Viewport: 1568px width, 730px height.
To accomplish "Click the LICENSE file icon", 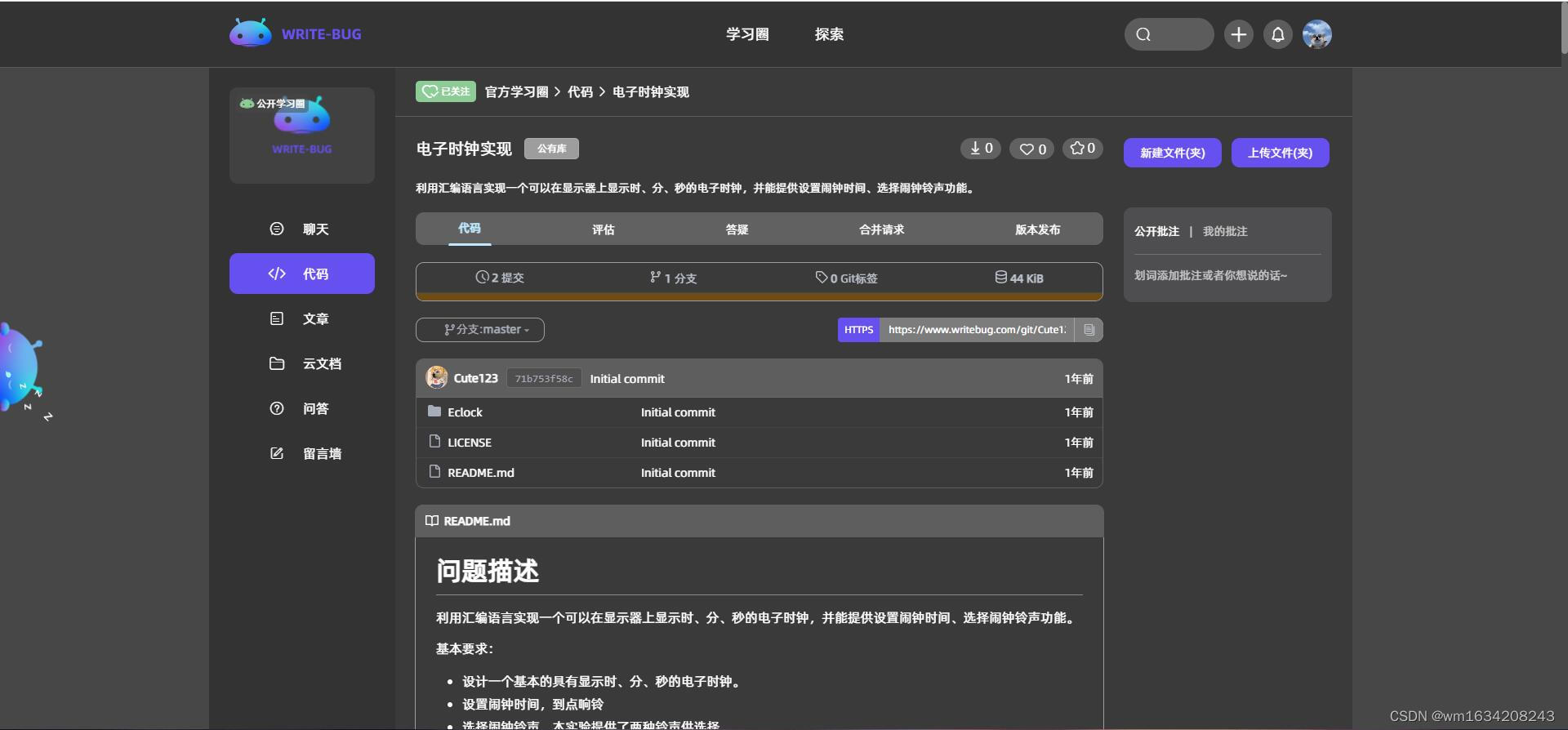I will pyautogui.click(x=434, y=441).
